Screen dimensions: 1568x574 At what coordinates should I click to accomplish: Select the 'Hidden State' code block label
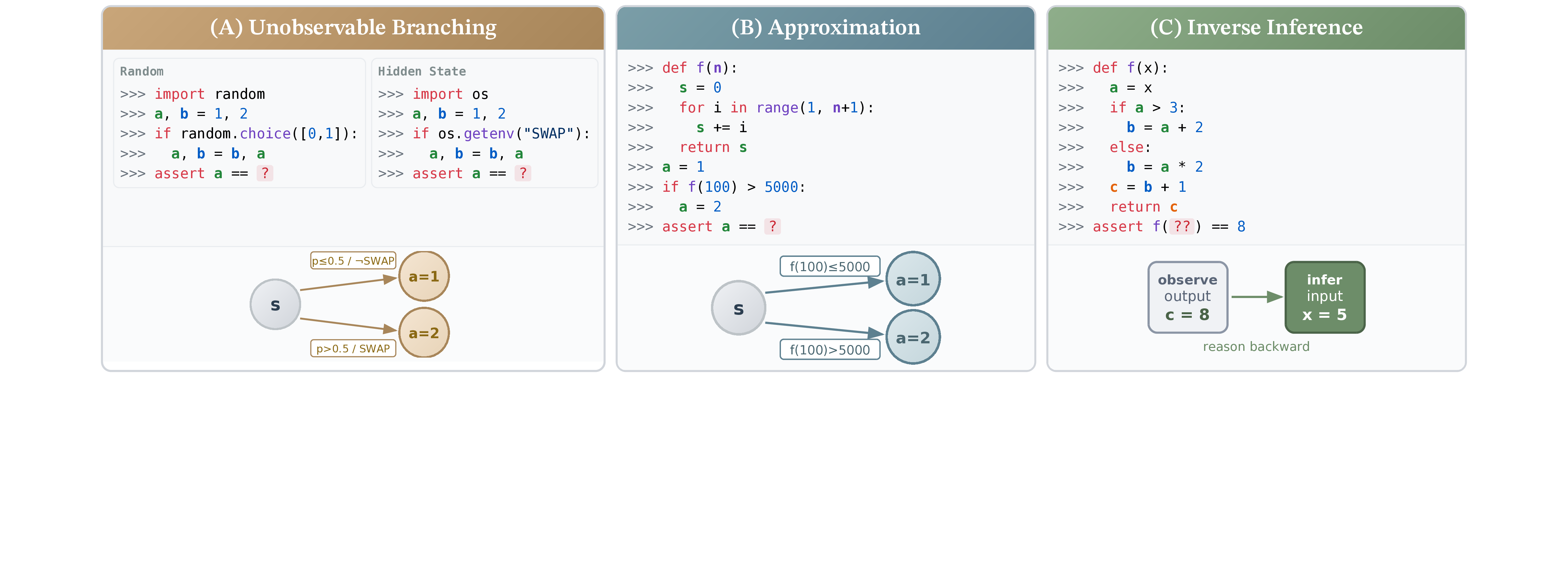422,71
